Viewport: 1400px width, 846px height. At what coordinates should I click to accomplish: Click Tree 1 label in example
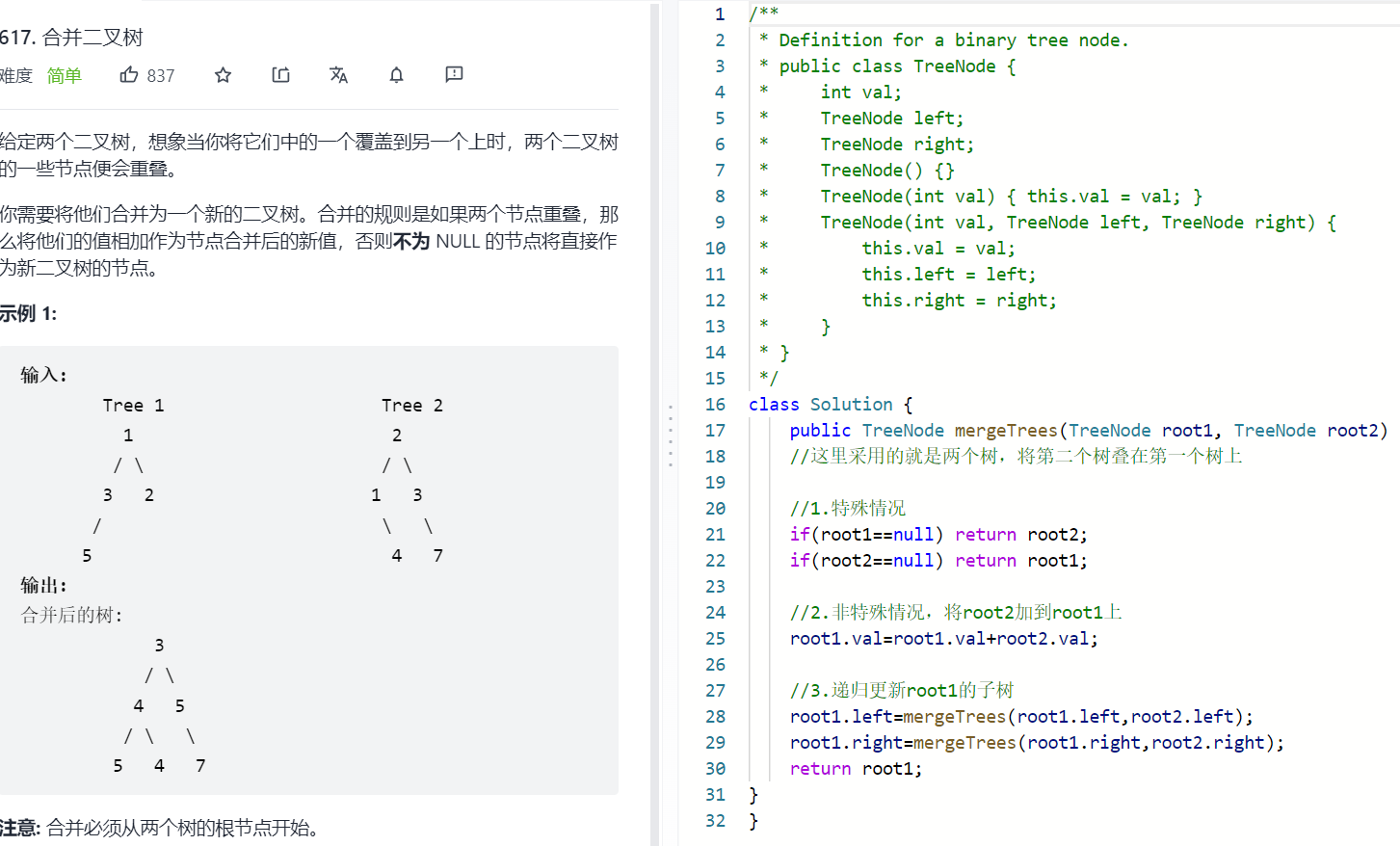pyautogui.click(x=133, y=406)
